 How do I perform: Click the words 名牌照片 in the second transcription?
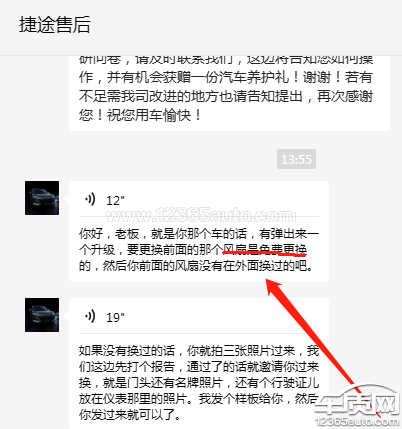point(199,383)
